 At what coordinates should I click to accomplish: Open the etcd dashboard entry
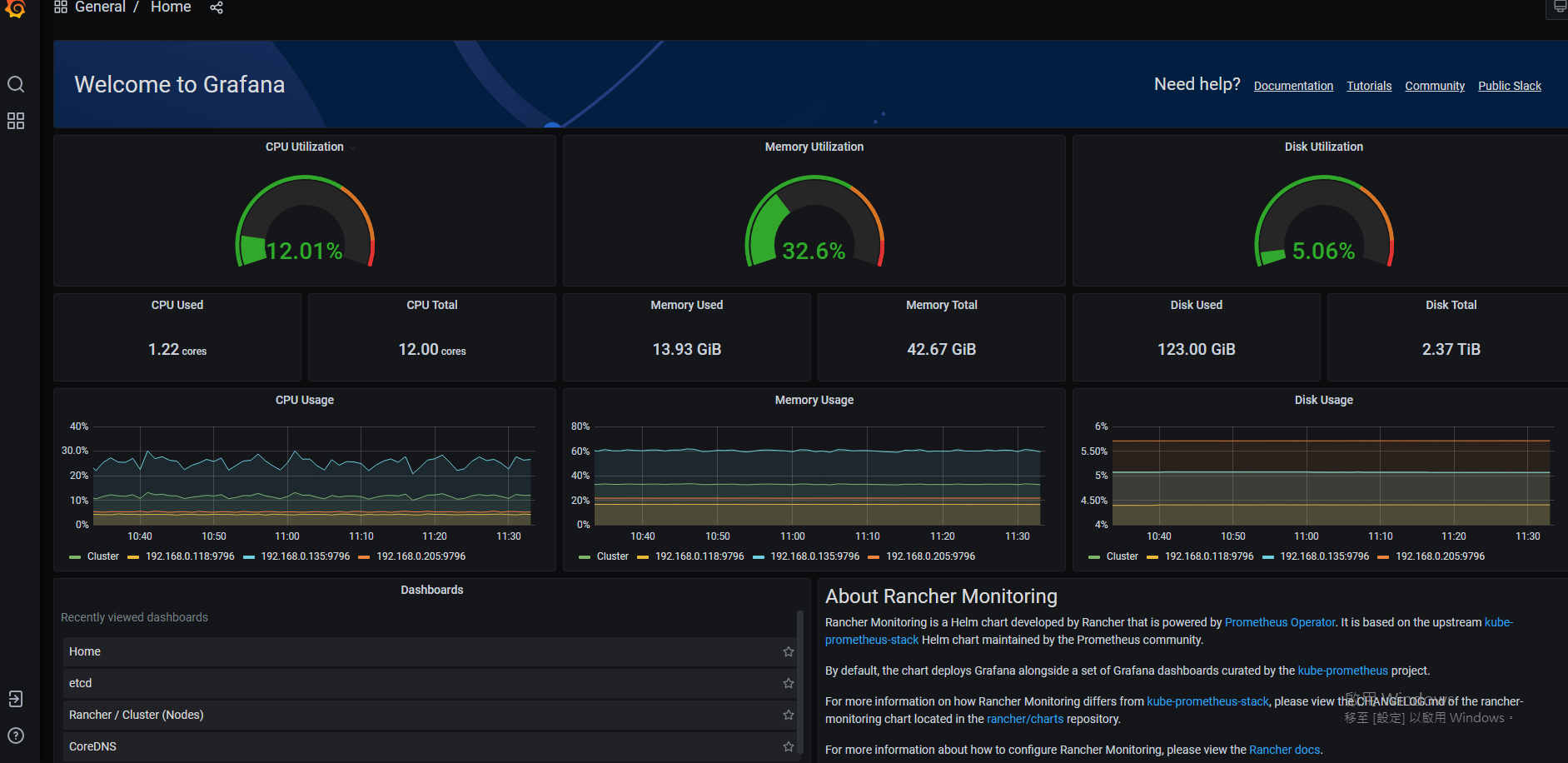point(430,683)
